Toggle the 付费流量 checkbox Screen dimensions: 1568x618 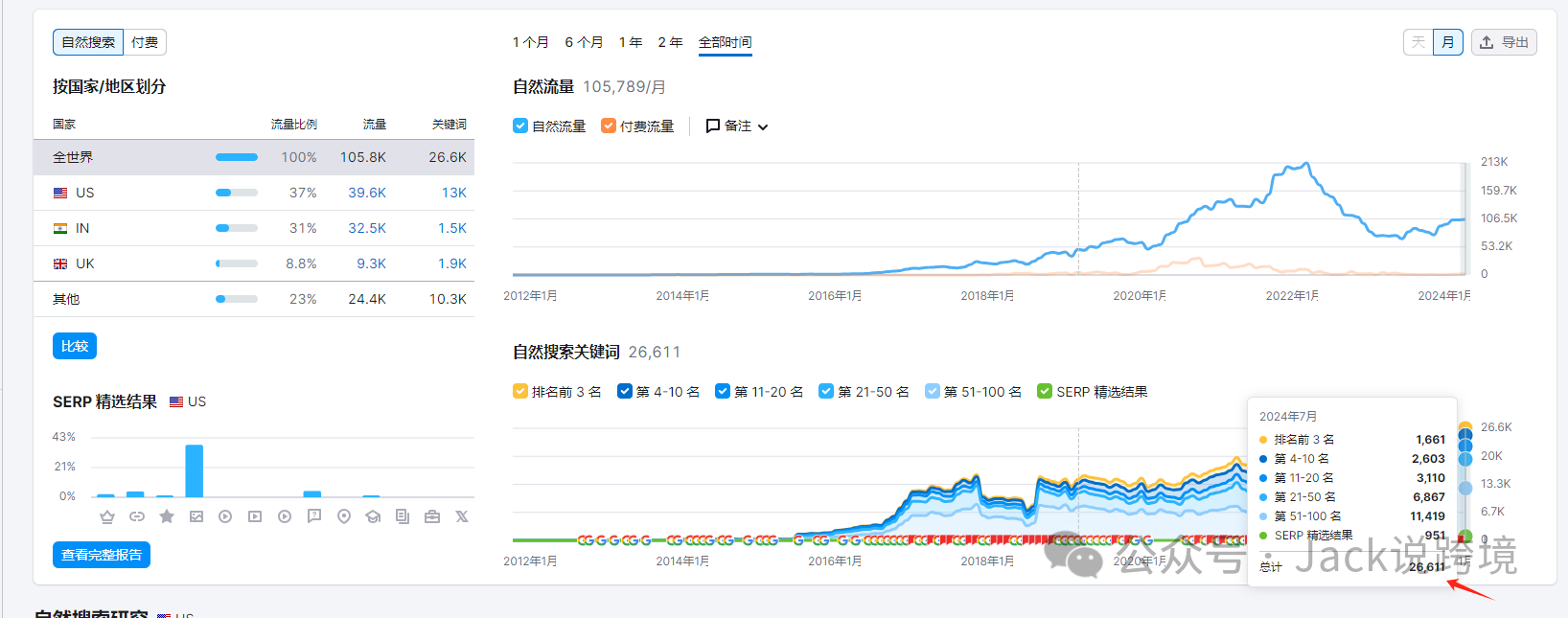tap(609, 126)
